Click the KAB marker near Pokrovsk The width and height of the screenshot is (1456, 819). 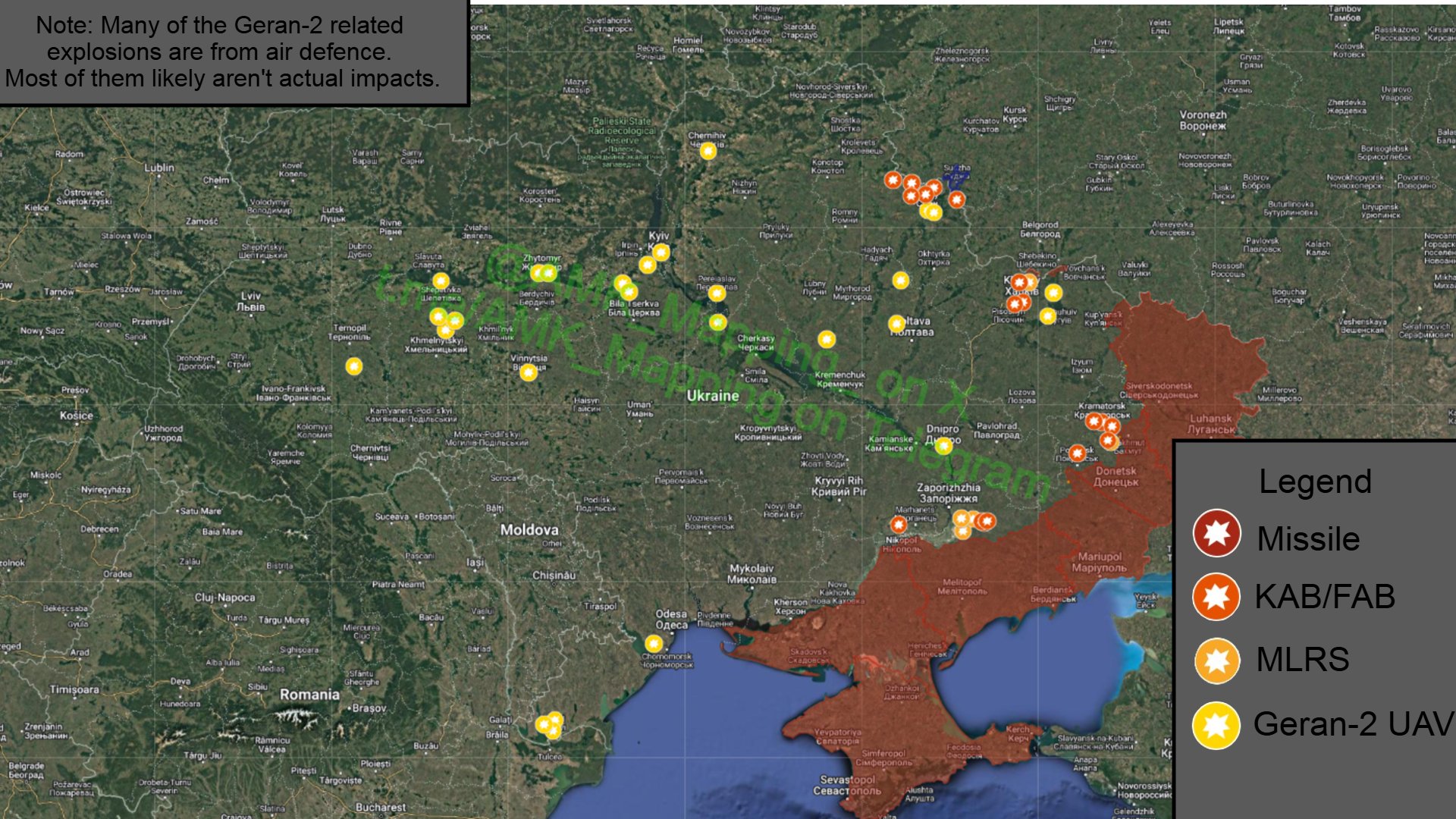(x=1077, y=453)
